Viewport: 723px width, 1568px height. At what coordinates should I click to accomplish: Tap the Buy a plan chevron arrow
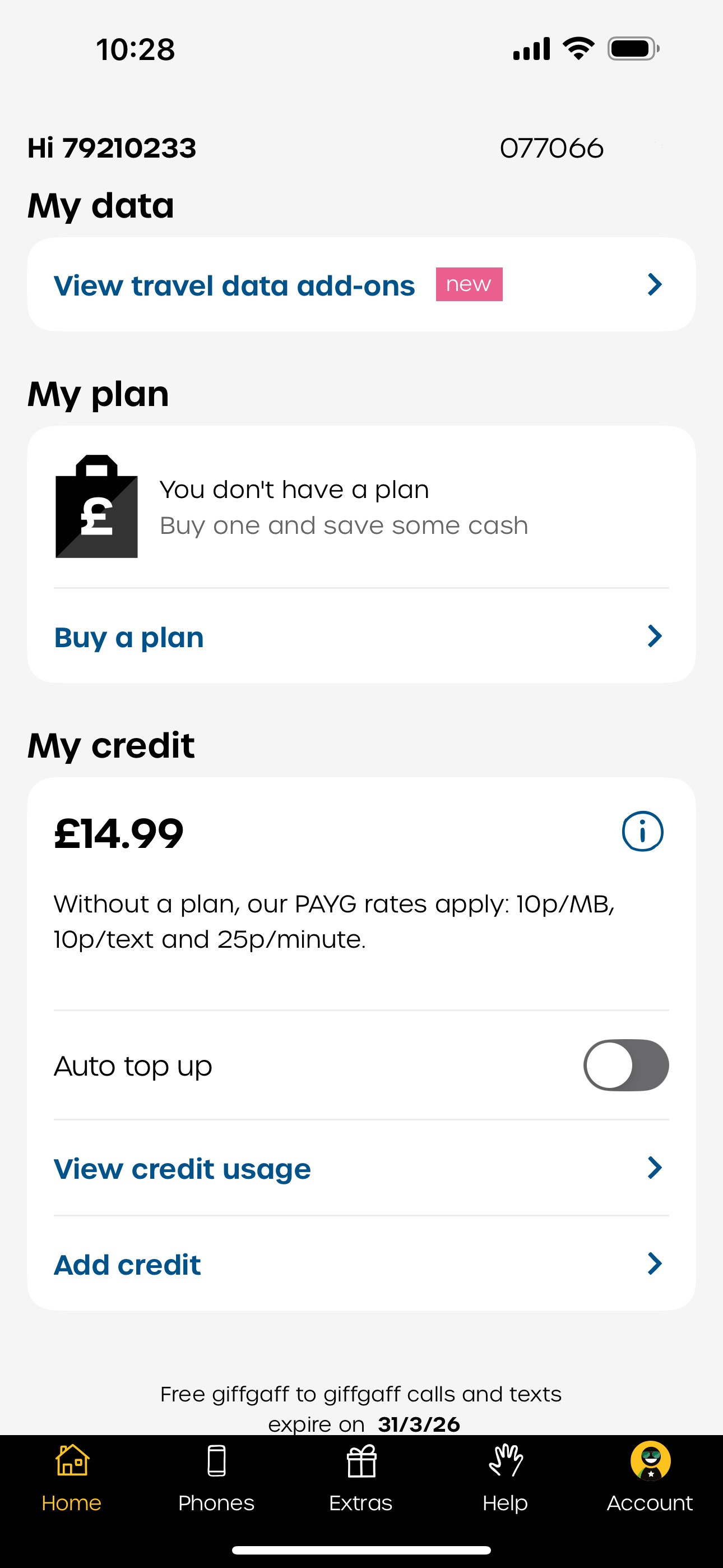point(655,636)
